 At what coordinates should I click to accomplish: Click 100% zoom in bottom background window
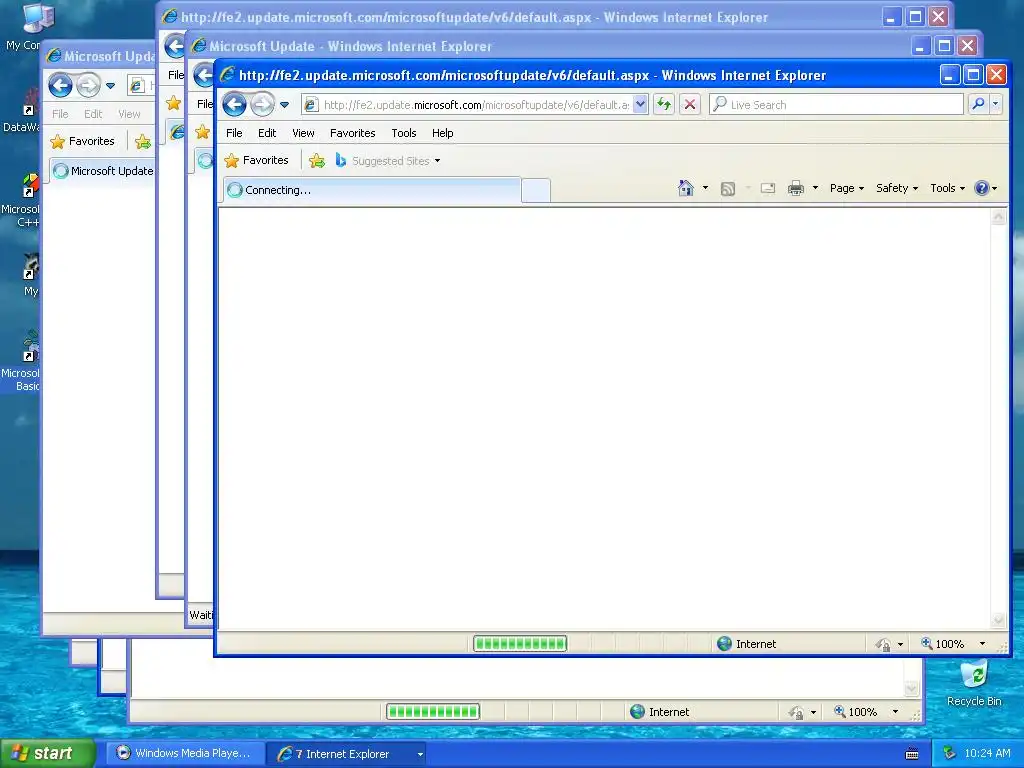pos(856,712)
